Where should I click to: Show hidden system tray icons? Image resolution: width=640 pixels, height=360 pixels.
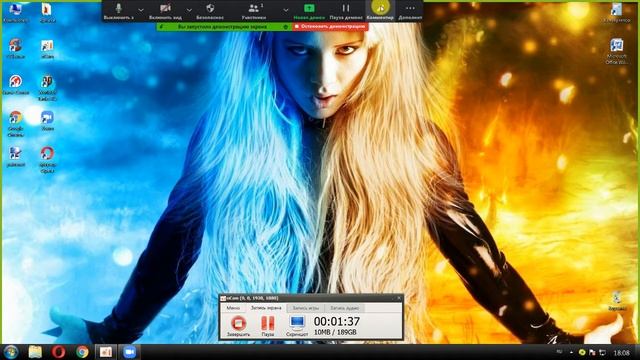coord(571,352)
